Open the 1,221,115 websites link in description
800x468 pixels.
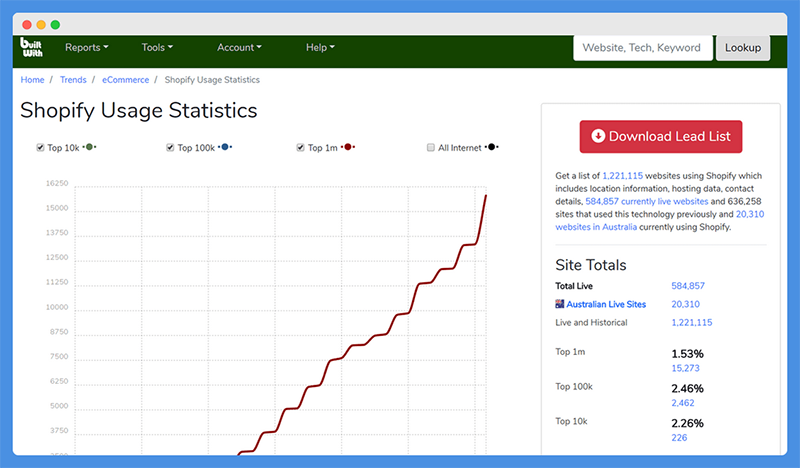(622, 176)
